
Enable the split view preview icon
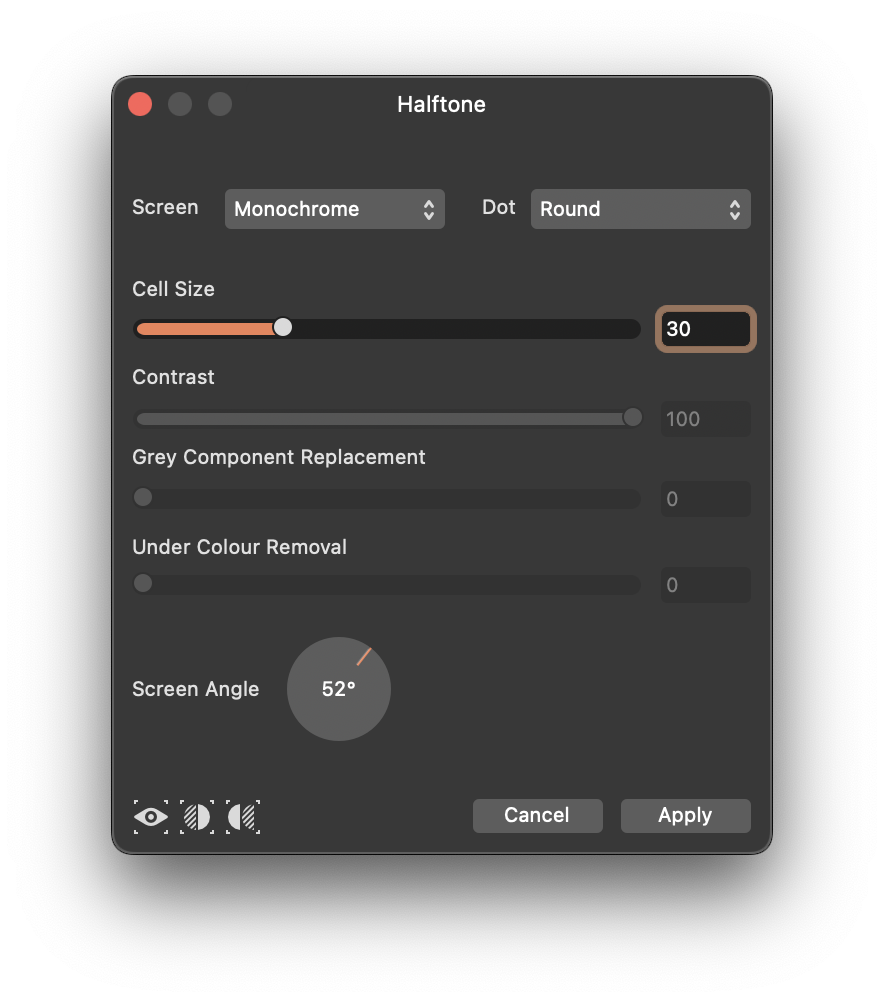tap(197, 817)
